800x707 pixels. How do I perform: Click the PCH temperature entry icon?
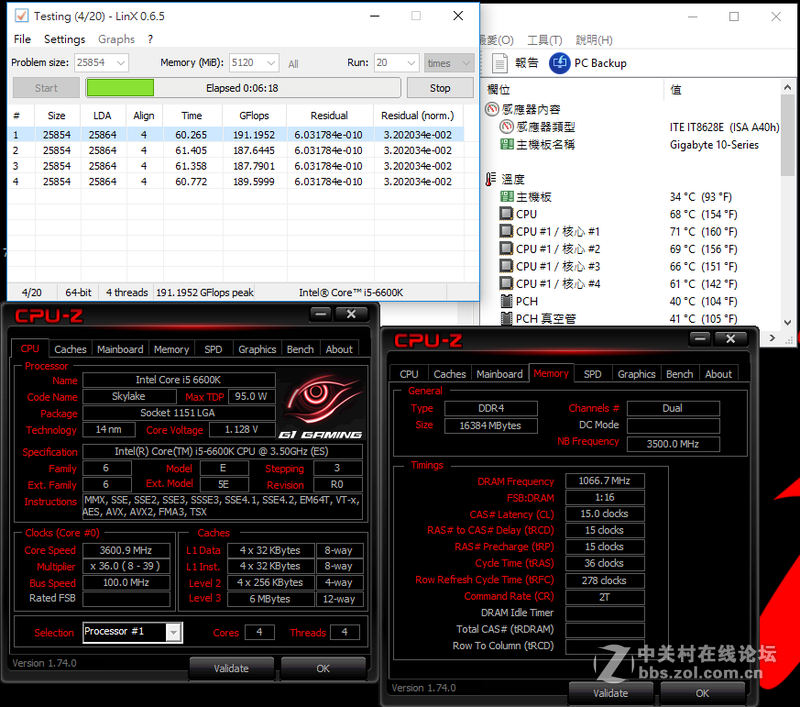click(x=508, y=301)
